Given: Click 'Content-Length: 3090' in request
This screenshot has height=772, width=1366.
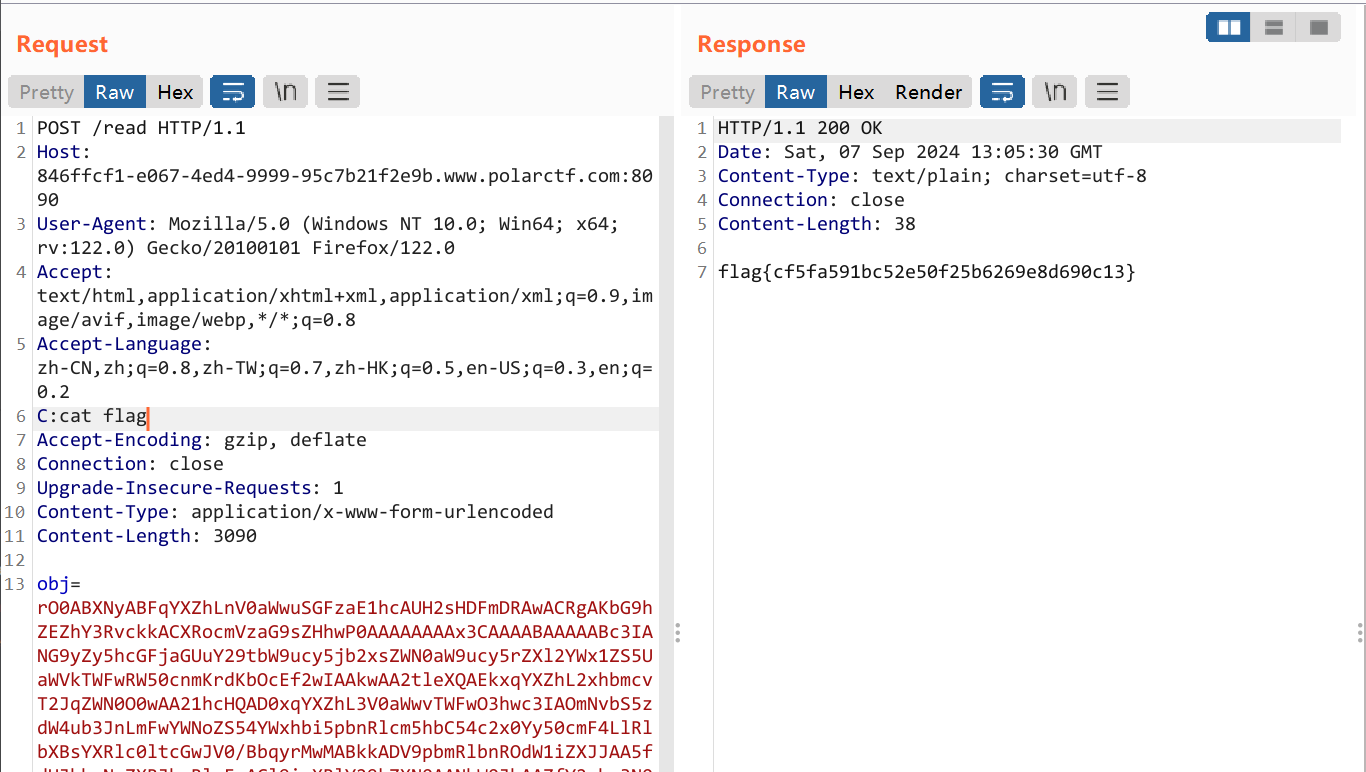Looking at the screenshot, I should click(x=147, y=536).
